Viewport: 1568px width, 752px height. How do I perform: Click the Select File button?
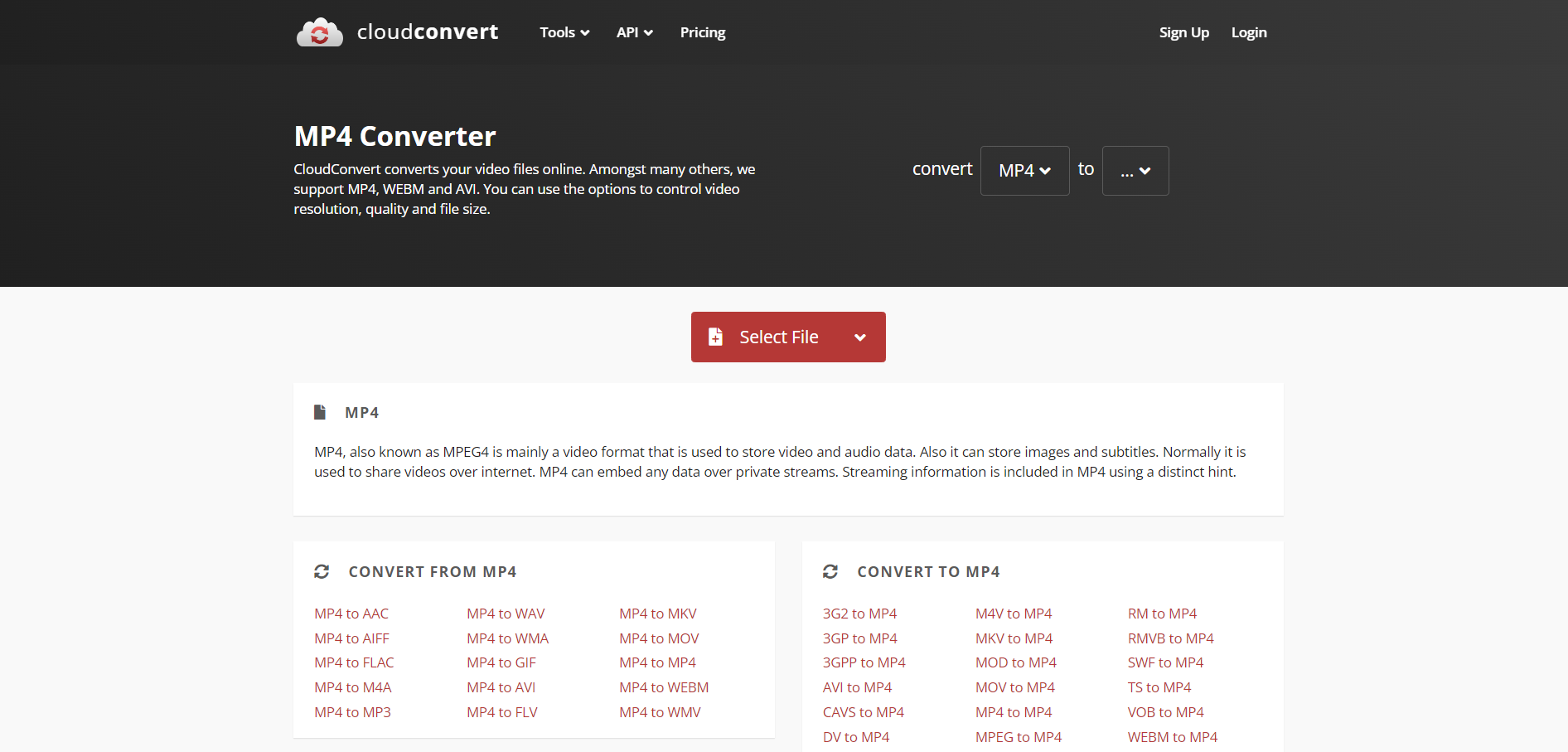click(x=788, y=337)
